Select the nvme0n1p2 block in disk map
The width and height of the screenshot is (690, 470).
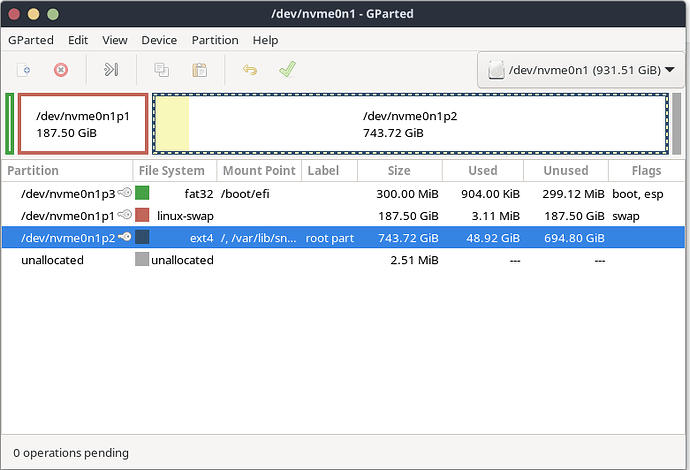point(411,124)
